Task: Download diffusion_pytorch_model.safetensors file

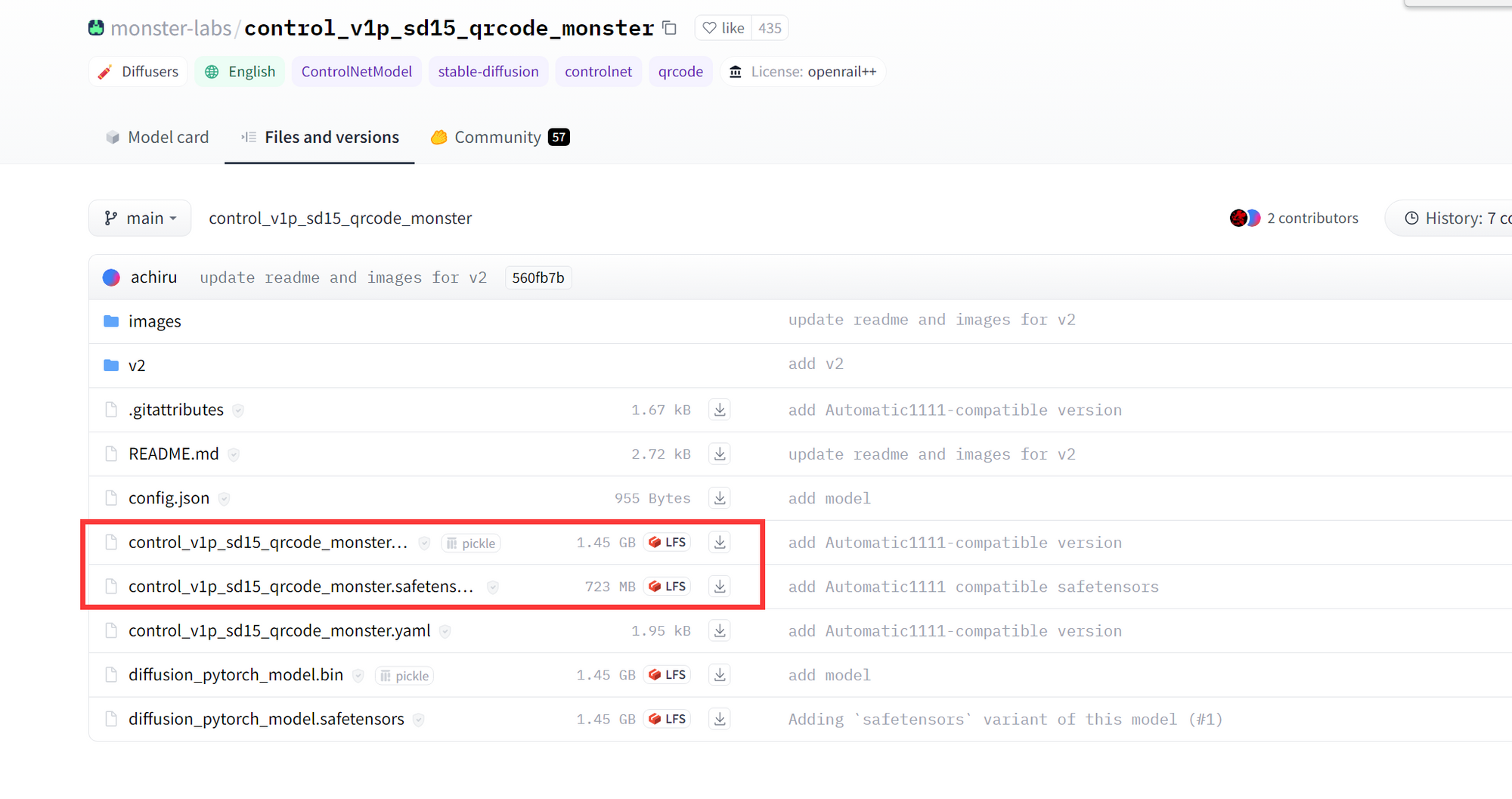Action: 720,719
